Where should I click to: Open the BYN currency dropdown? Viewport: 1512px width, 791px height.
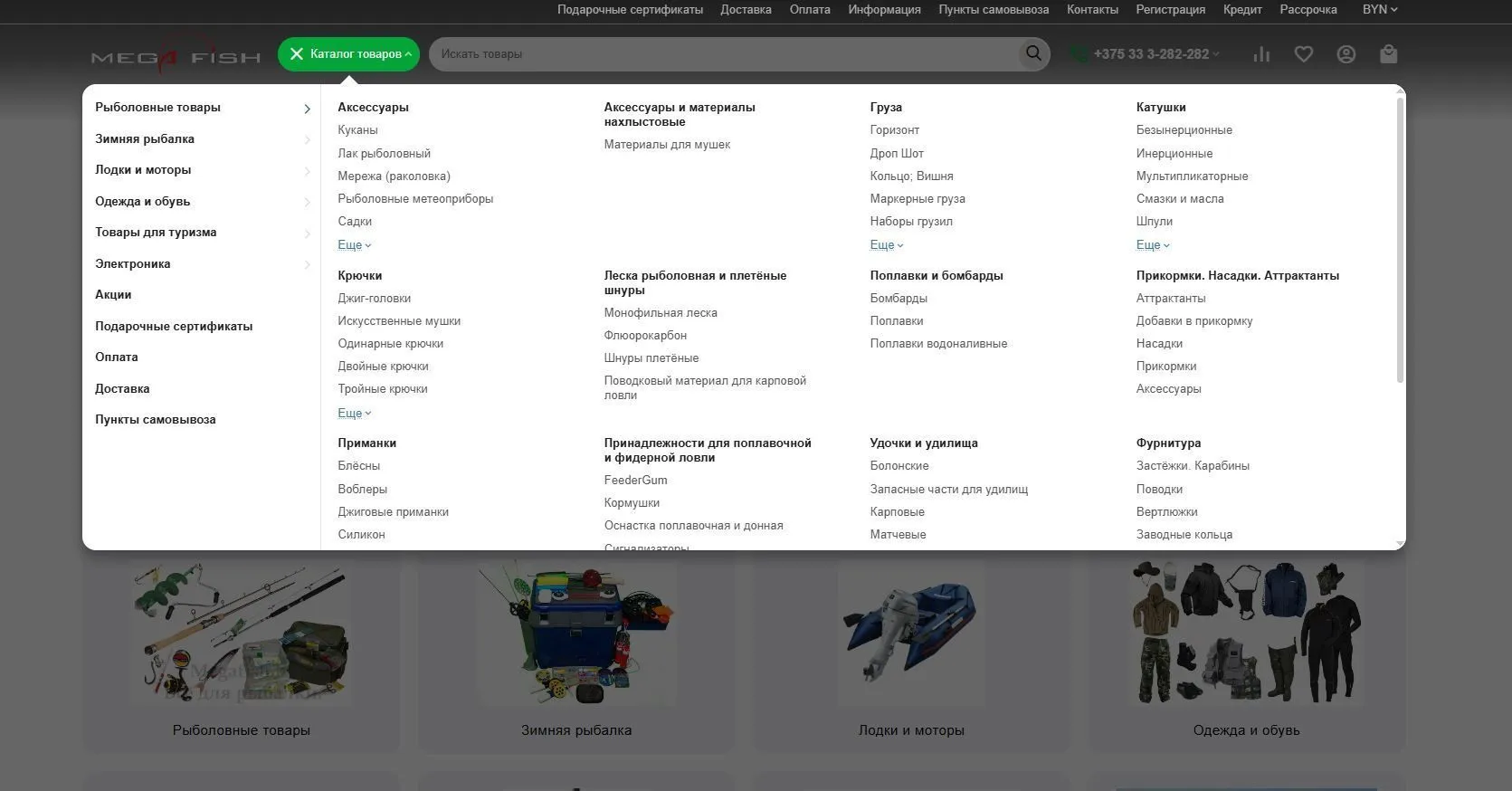point(1379,10)
